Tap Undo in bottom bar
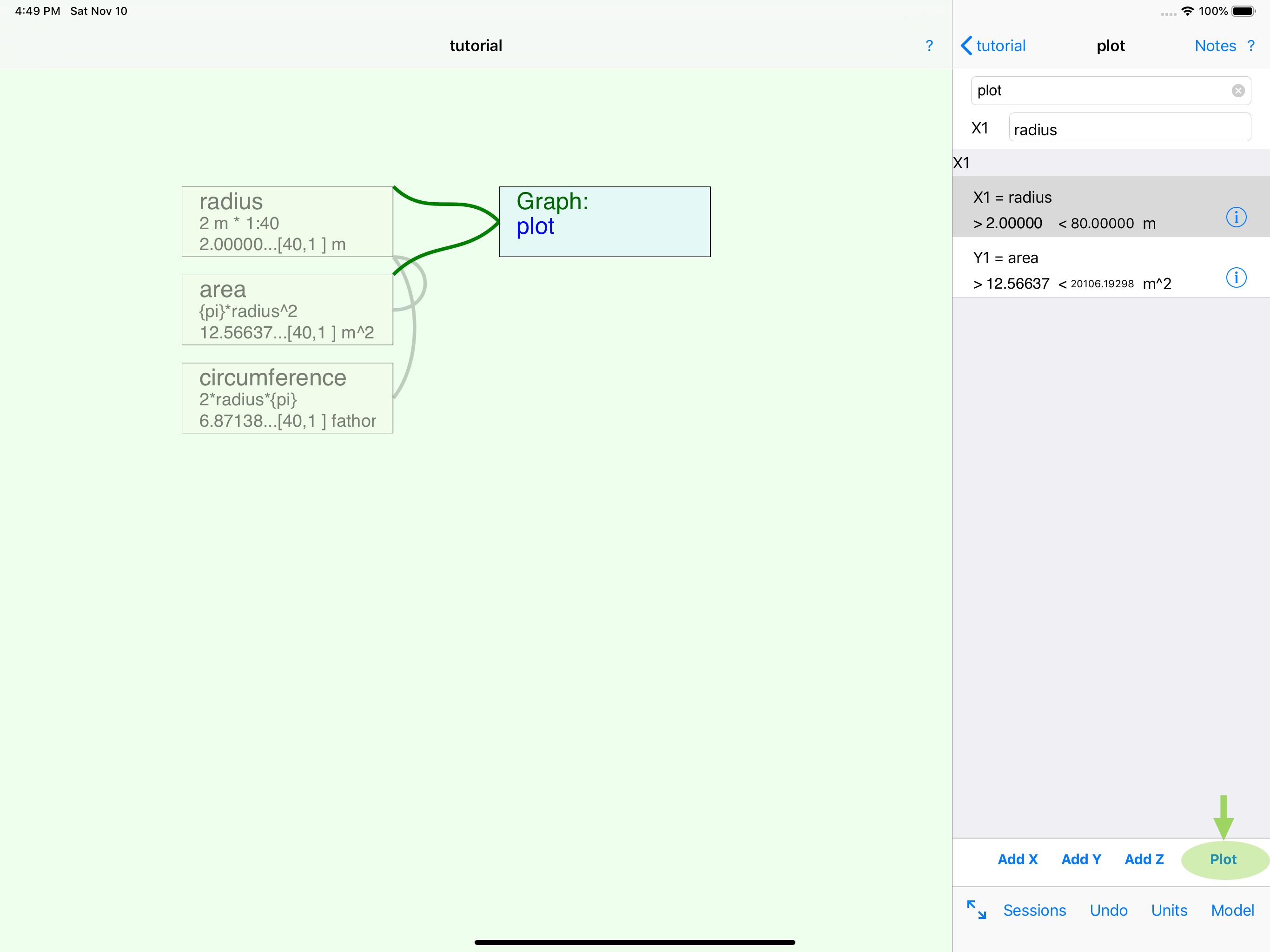The image size is (1270, 952). (x=1108, y=910)
